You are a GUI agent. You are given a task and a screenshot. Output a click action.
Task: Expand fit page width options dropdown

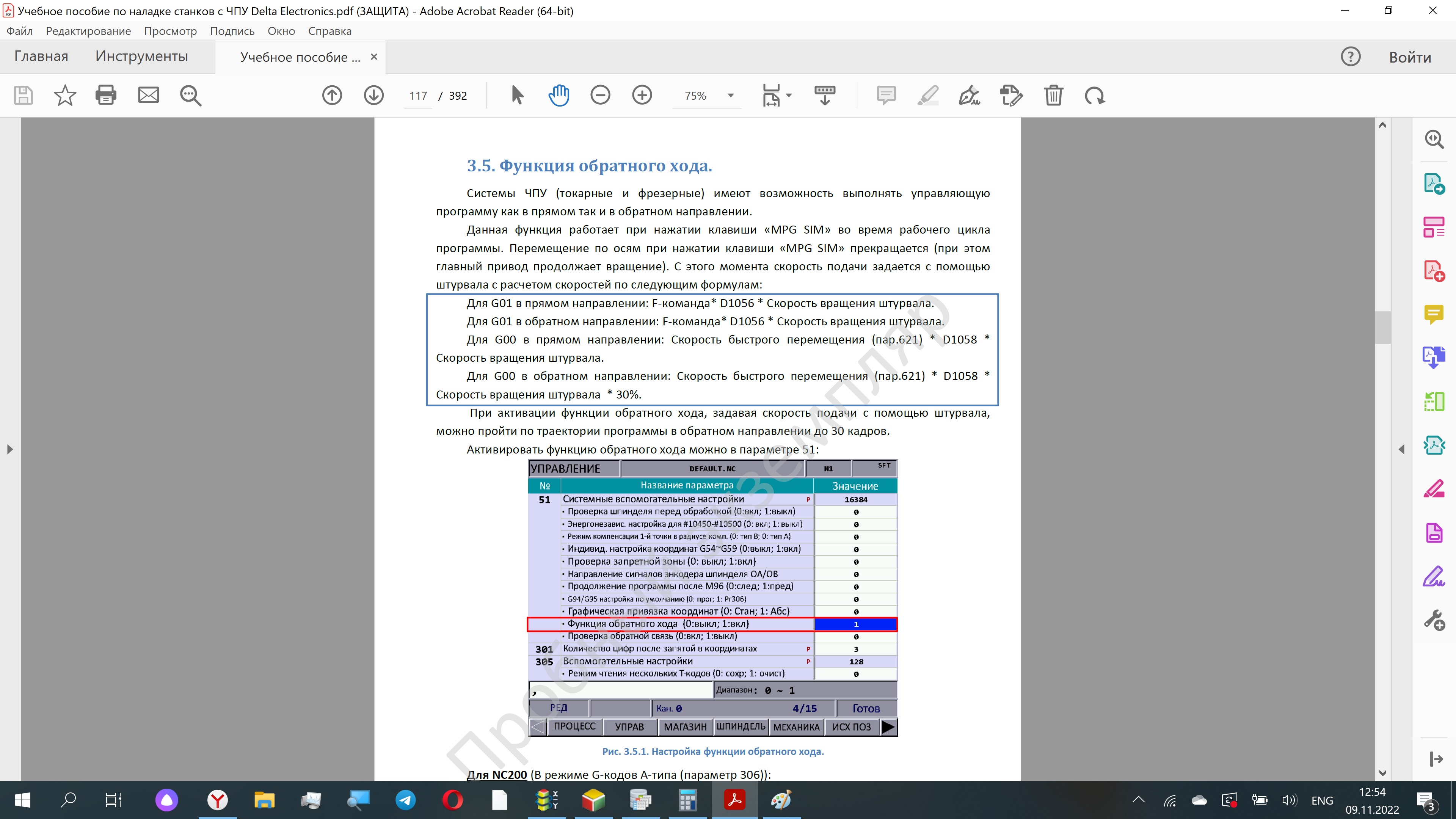[x=789, y=96]
